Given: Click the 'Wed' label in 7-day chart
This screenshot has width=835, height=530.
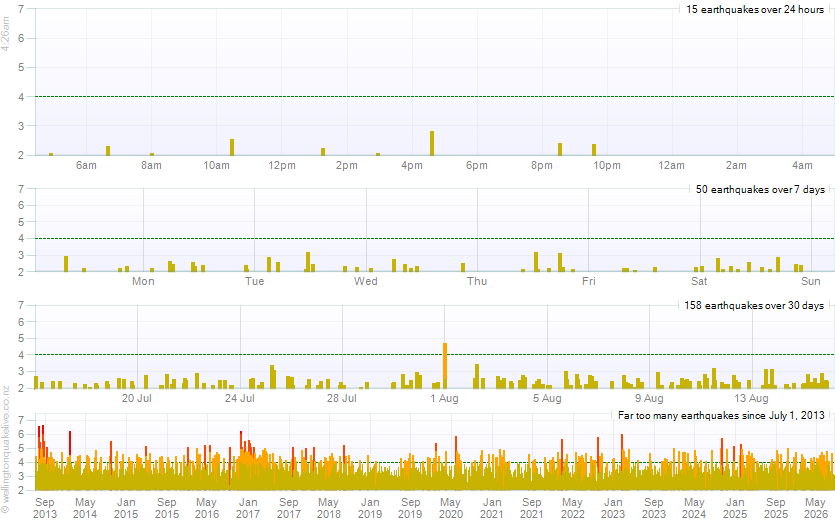Looking at the screenshot, I should tap(366, 281).
